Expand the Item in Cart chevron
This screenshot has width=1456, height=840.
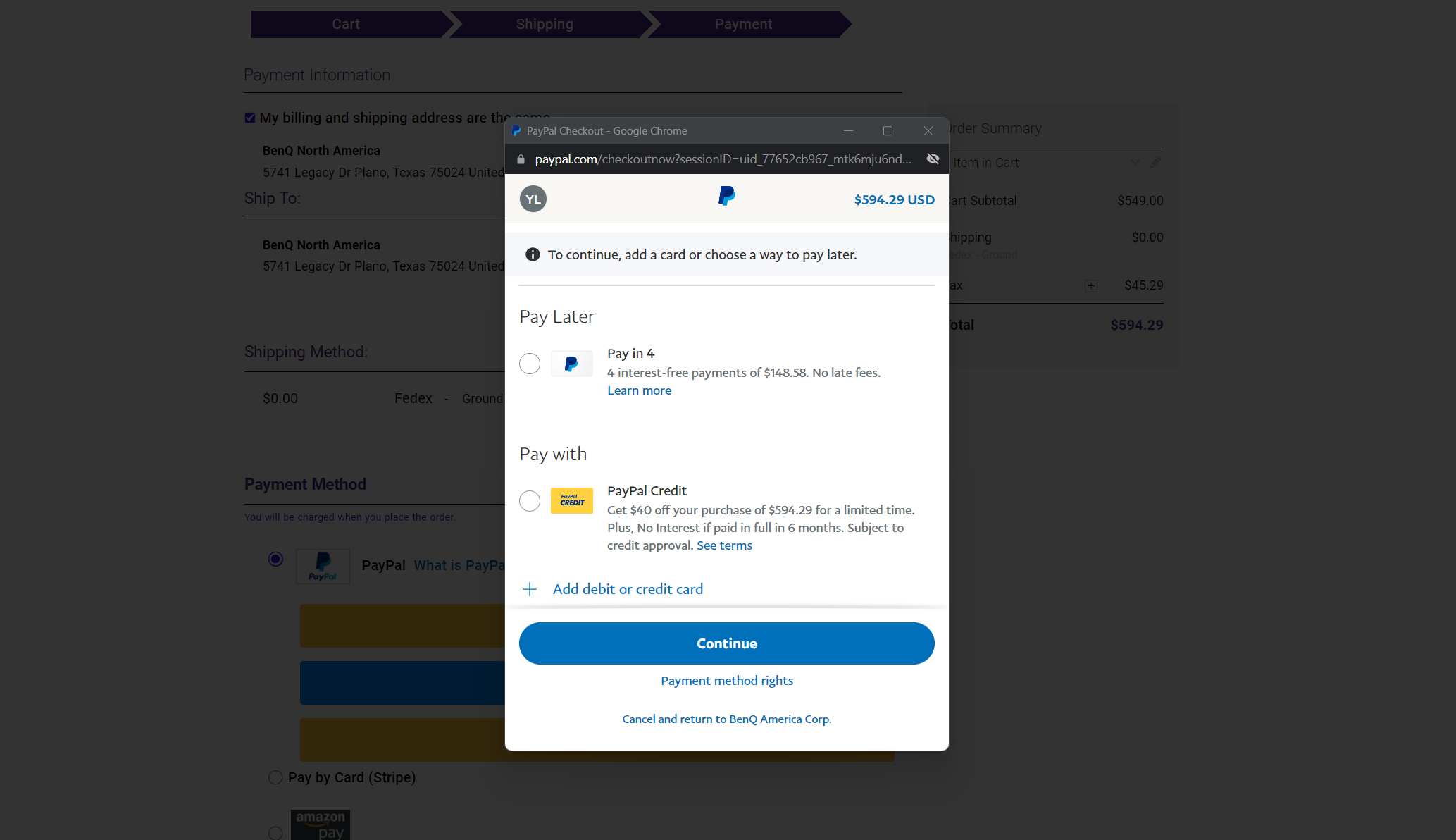click(1135, 163)
